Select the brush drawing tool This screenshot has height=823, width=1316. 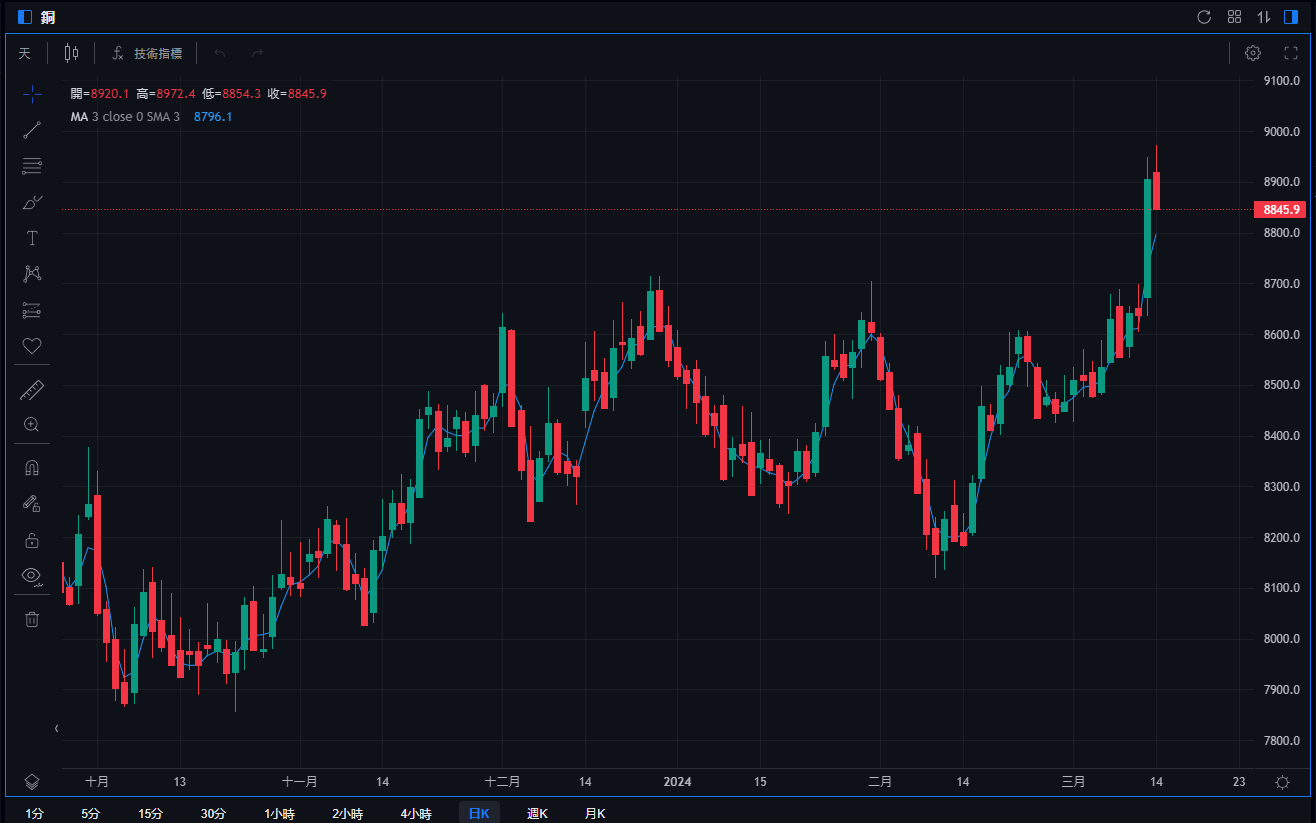(x=32, y=202)
